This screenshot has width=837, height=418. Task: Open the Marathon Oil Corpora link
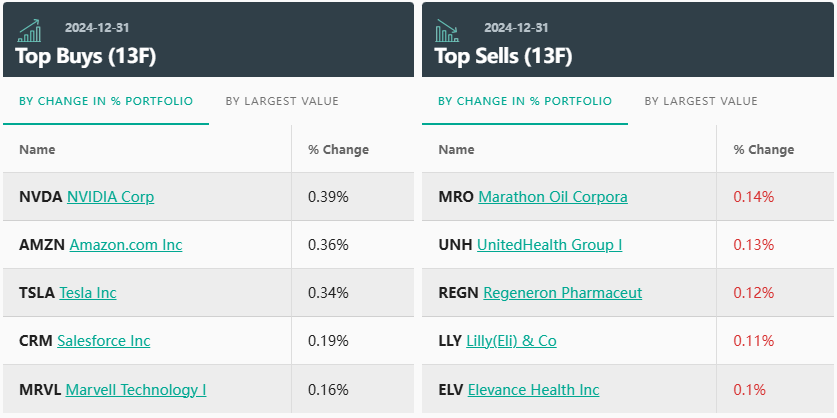point(553,197)
